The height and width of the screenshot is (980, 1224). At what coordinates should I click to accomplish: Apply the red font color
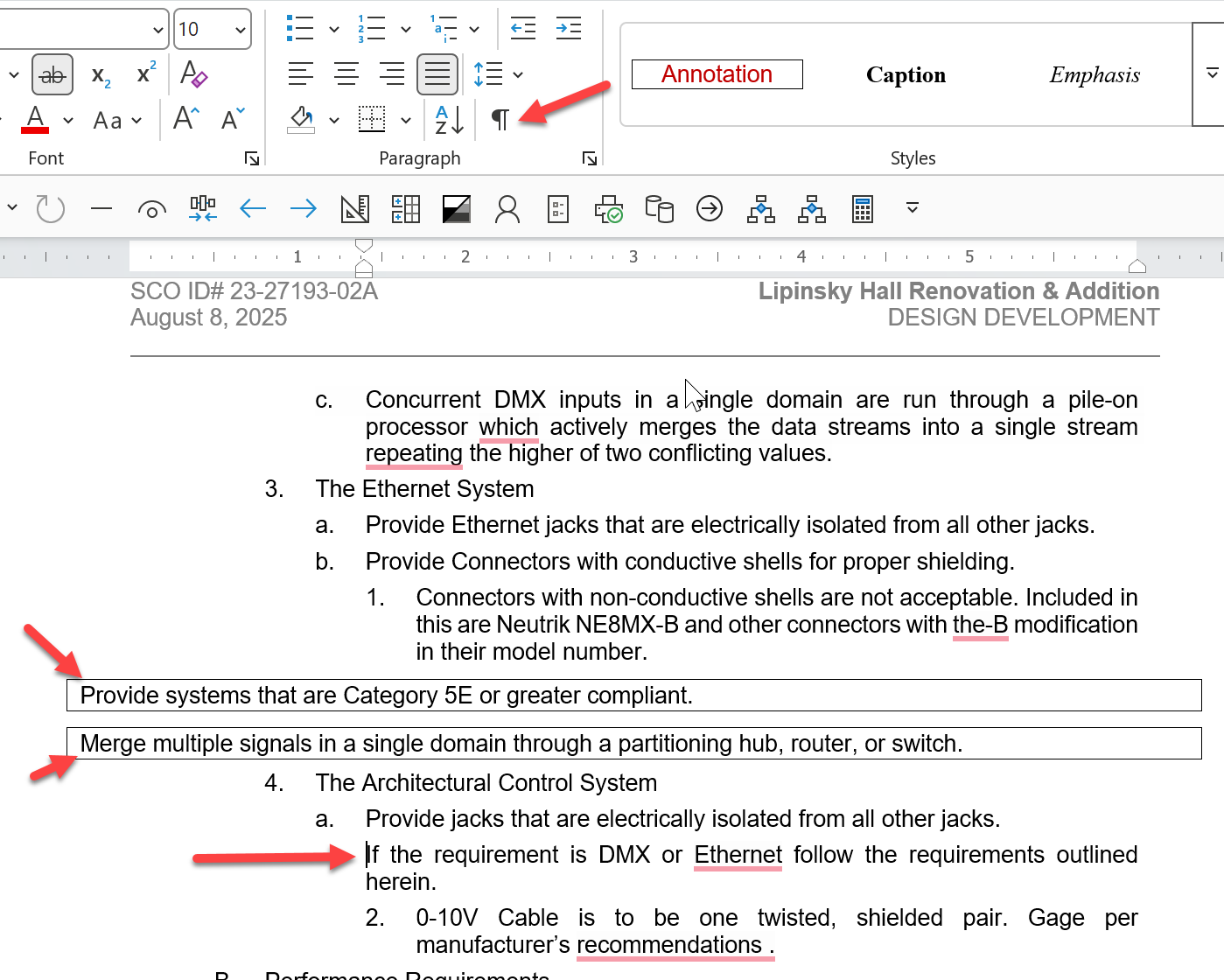point(35,119)
